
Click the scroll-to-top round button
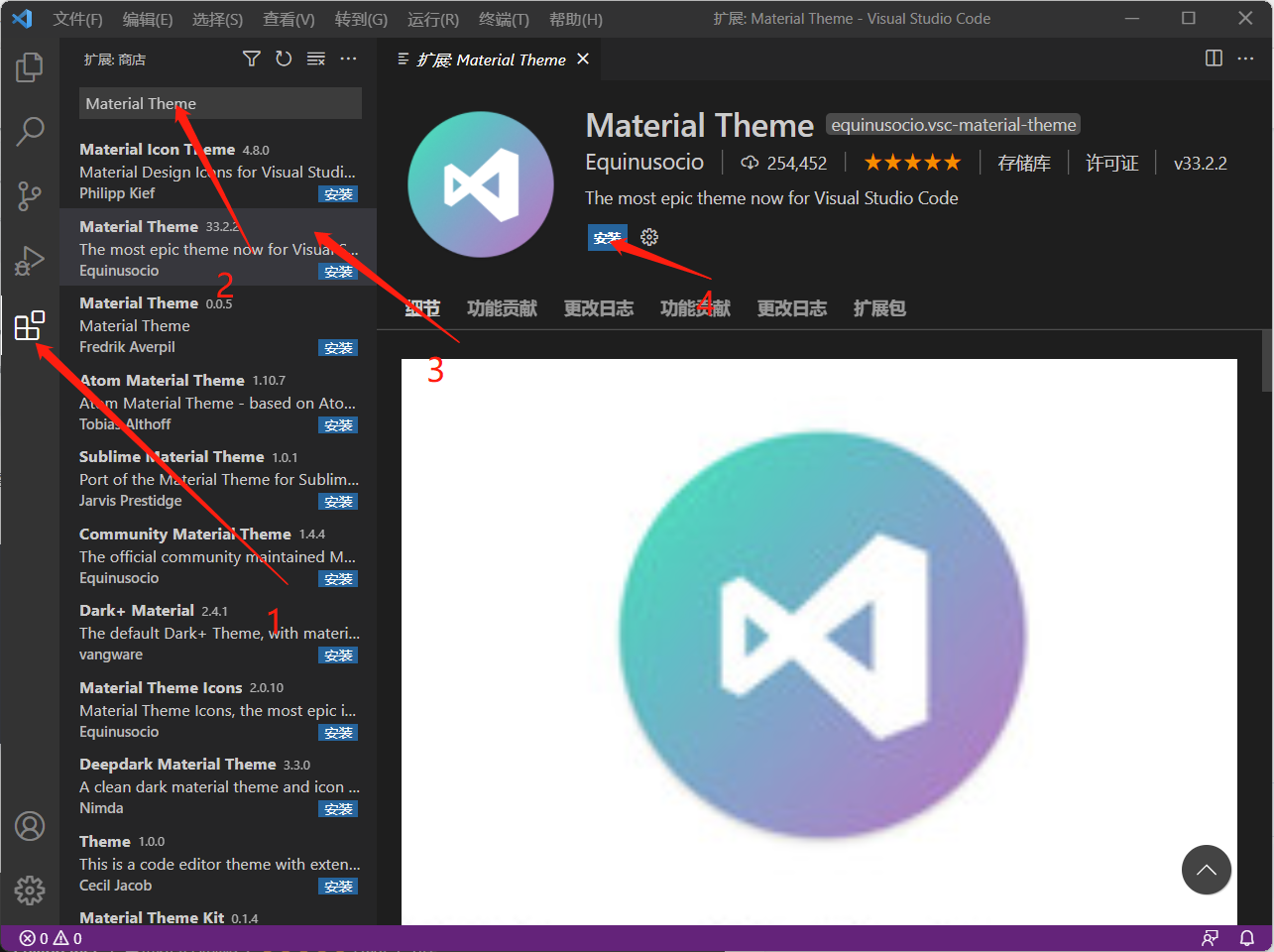coord(1207,870)
